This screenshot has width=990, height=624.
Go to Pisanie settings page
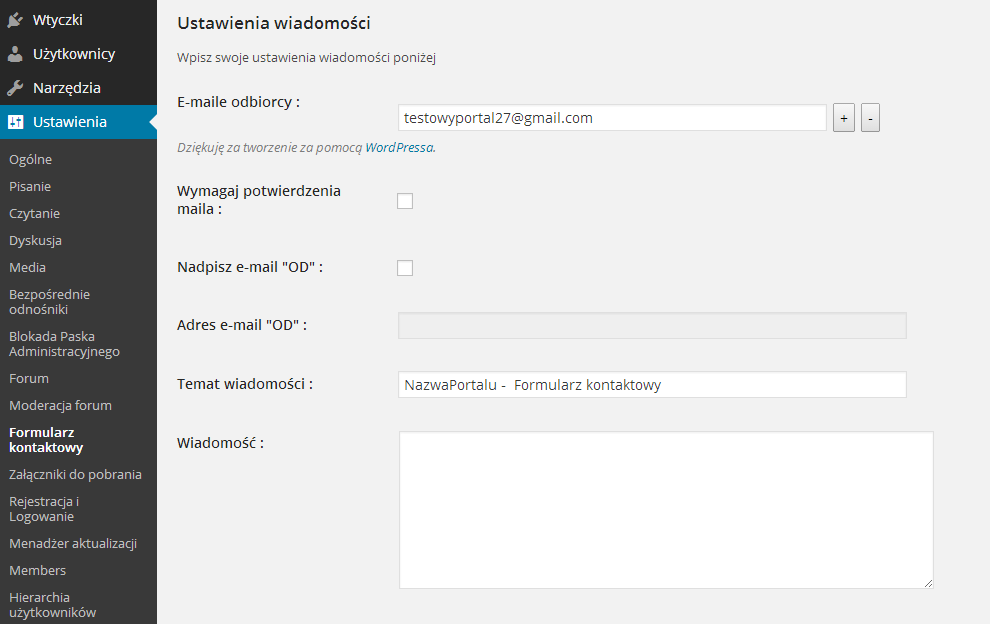pos(30,186)
